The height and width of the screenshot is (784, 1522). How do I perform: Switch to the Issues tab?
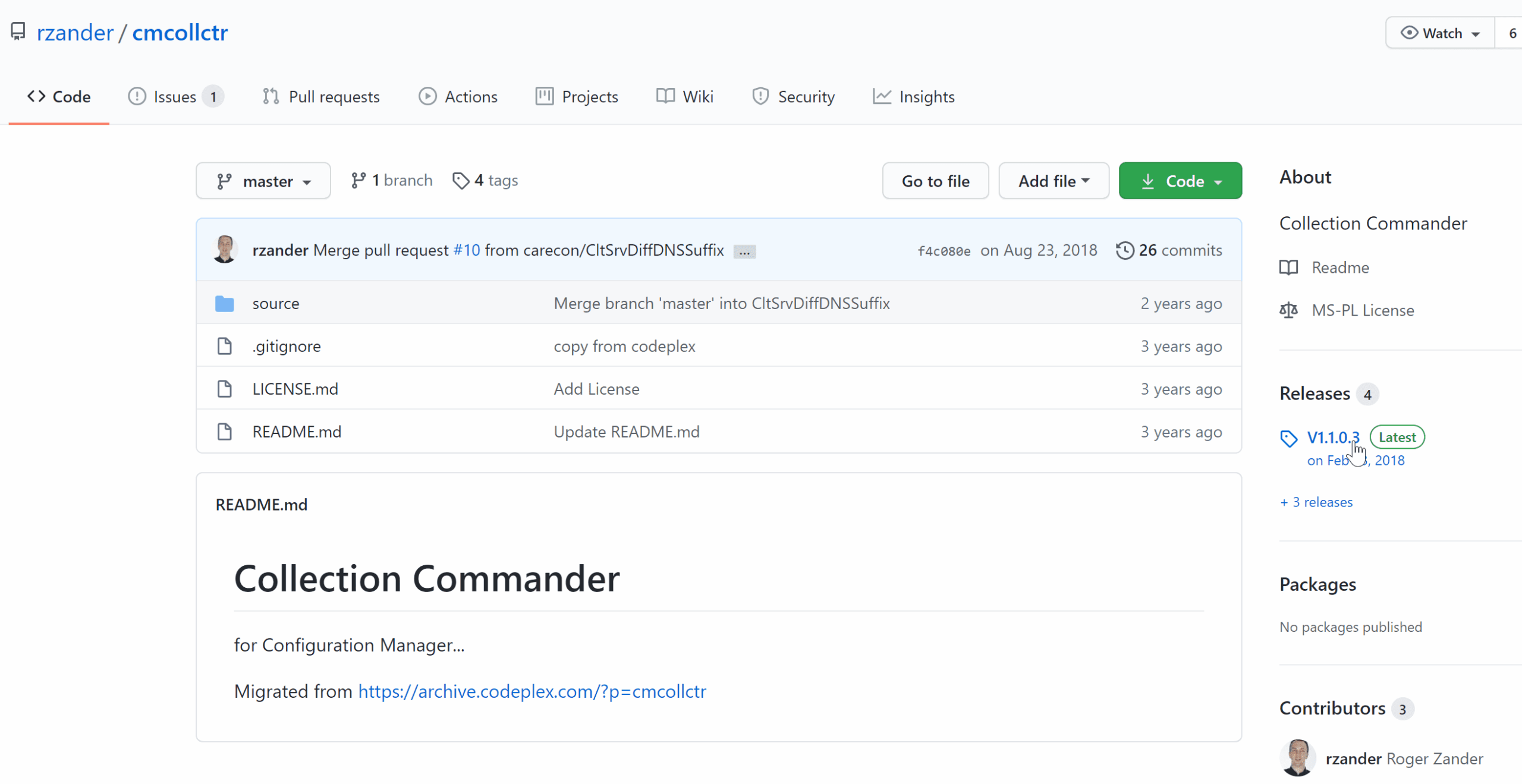[175, 96]
